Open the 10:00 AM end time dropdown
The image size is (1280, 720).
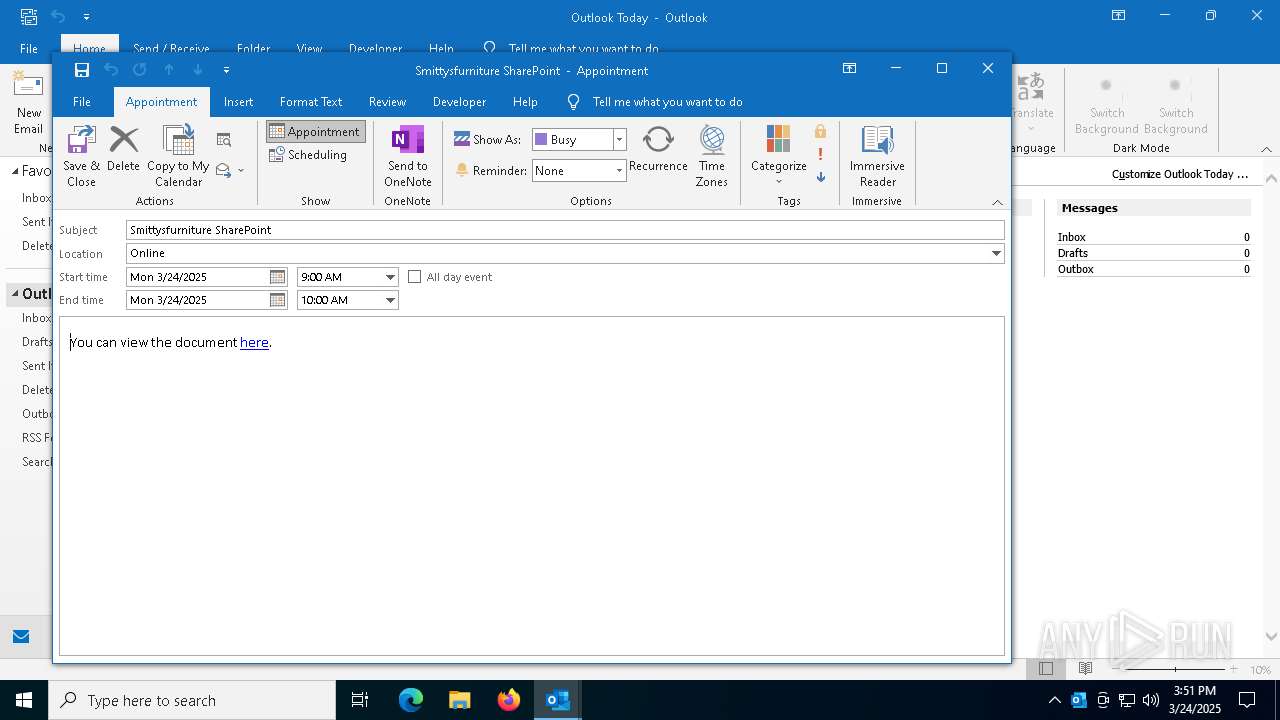390,300
